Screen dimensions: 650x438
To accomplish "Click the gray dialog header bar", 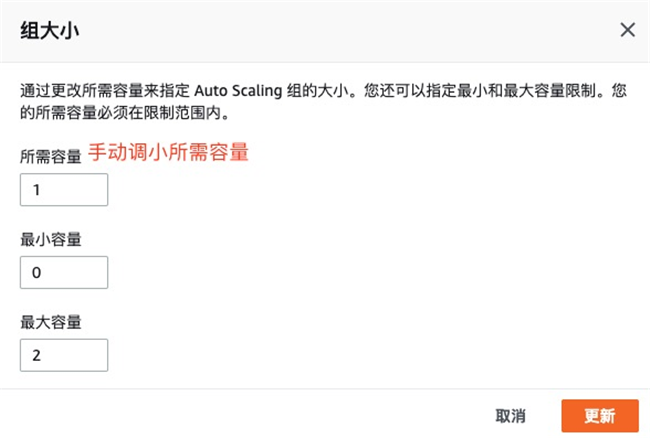I will click(325, 31).
